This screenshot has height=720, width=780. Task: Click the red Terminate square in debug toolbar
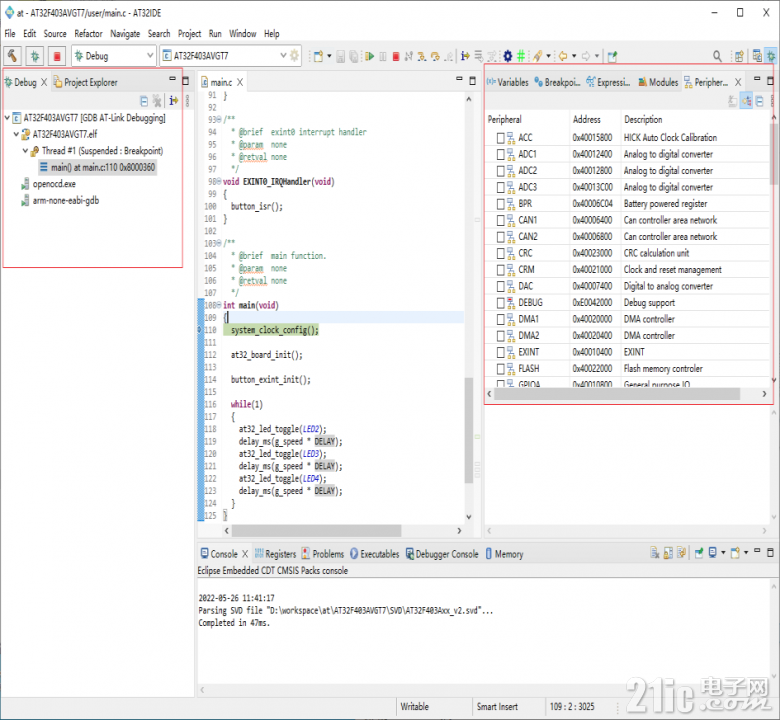click(396, 56)
